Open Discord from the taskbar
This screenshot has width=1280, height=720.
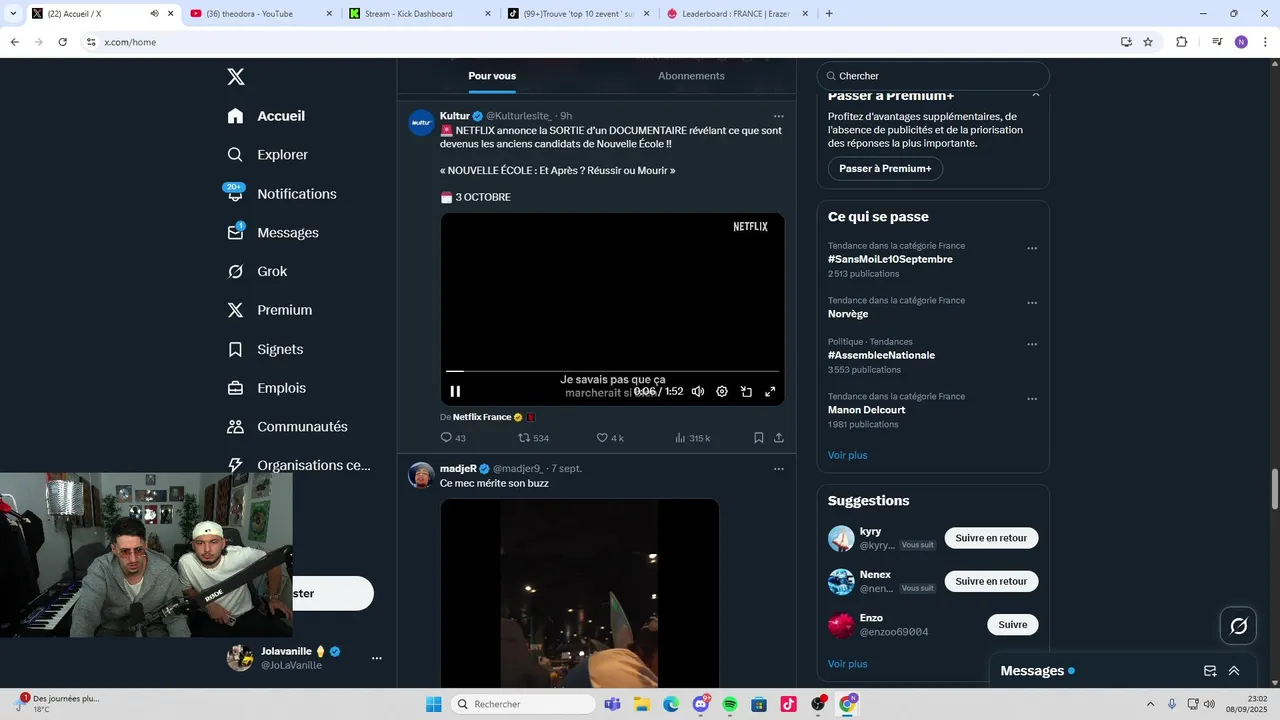pyautogui.click(x=701, y=704)
